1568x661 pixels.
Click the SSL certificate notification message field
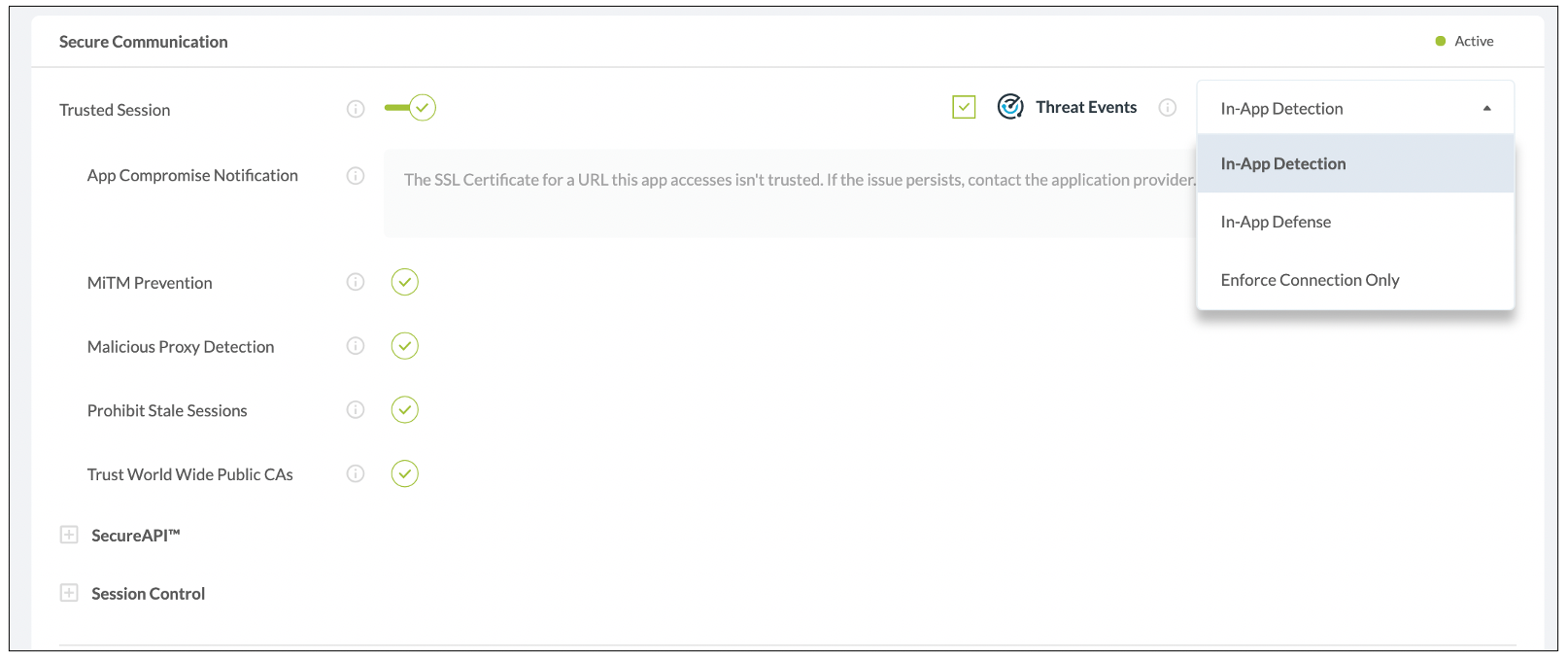tap(789, 192)
